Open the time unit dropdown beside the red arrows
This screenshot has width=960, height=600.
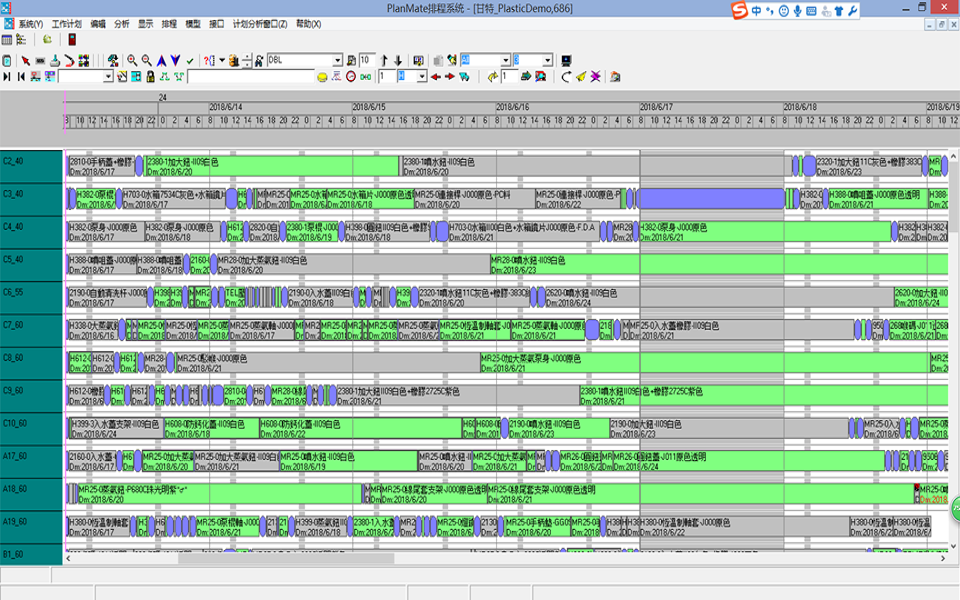[x=422, y=77]
